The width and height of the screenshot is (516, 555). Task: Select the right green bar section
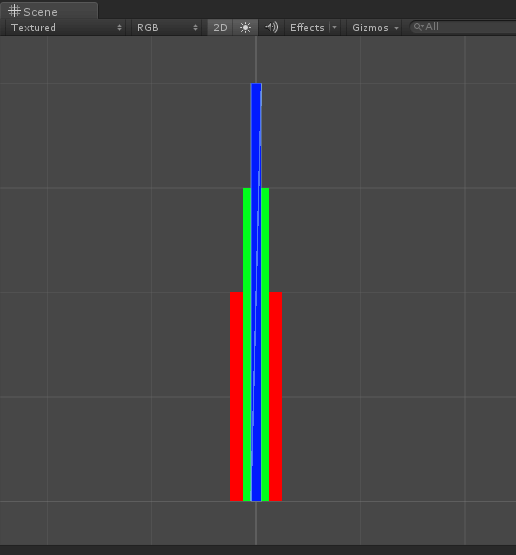265,344
